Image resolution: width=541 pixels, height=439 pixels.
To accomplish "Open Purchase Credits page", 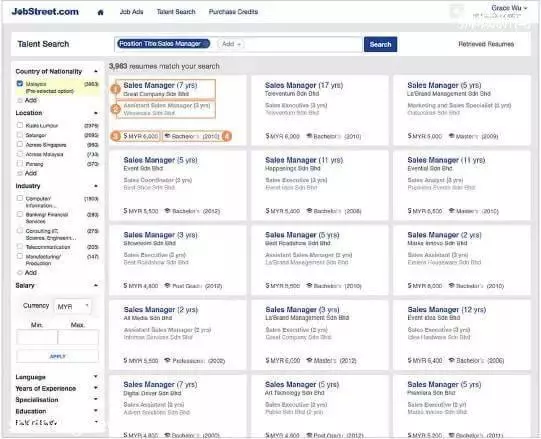I will coord(233,12).
